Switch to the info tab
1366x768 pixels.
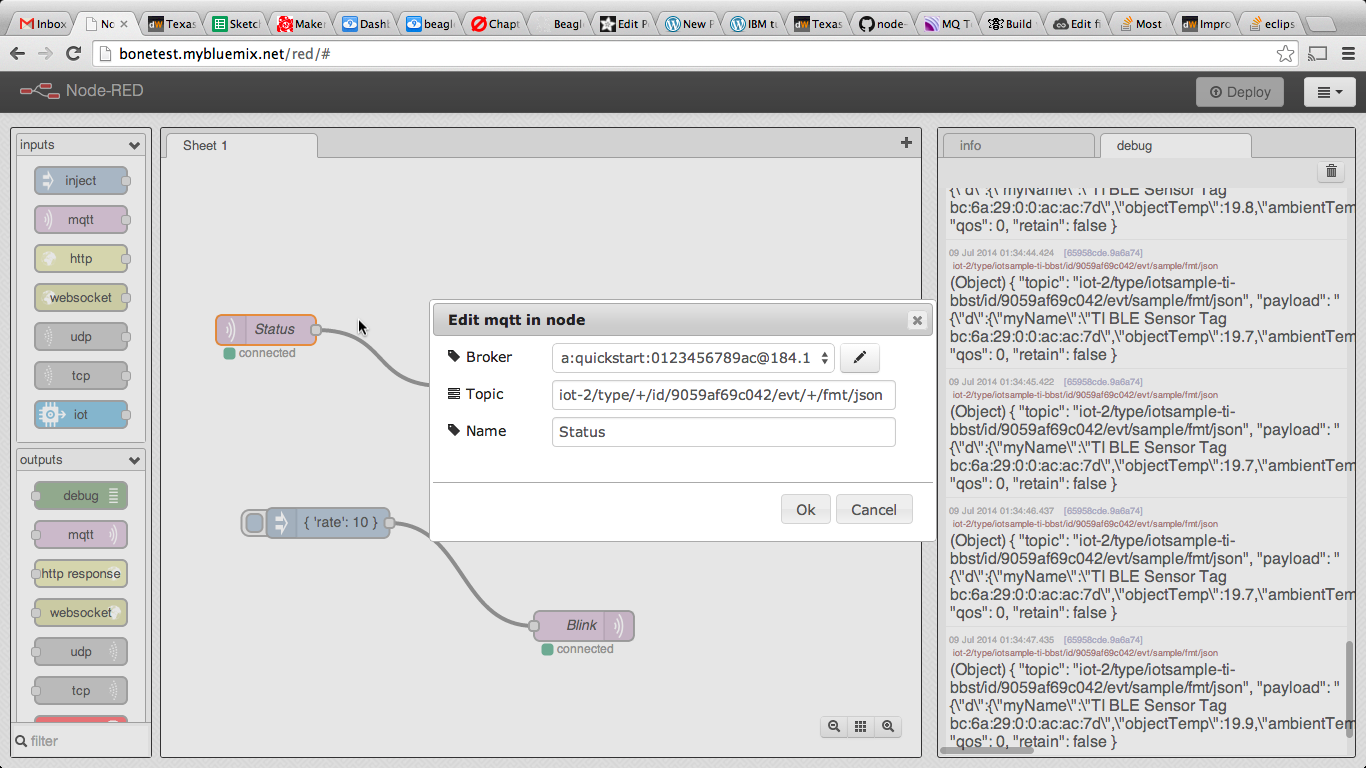1017,146
